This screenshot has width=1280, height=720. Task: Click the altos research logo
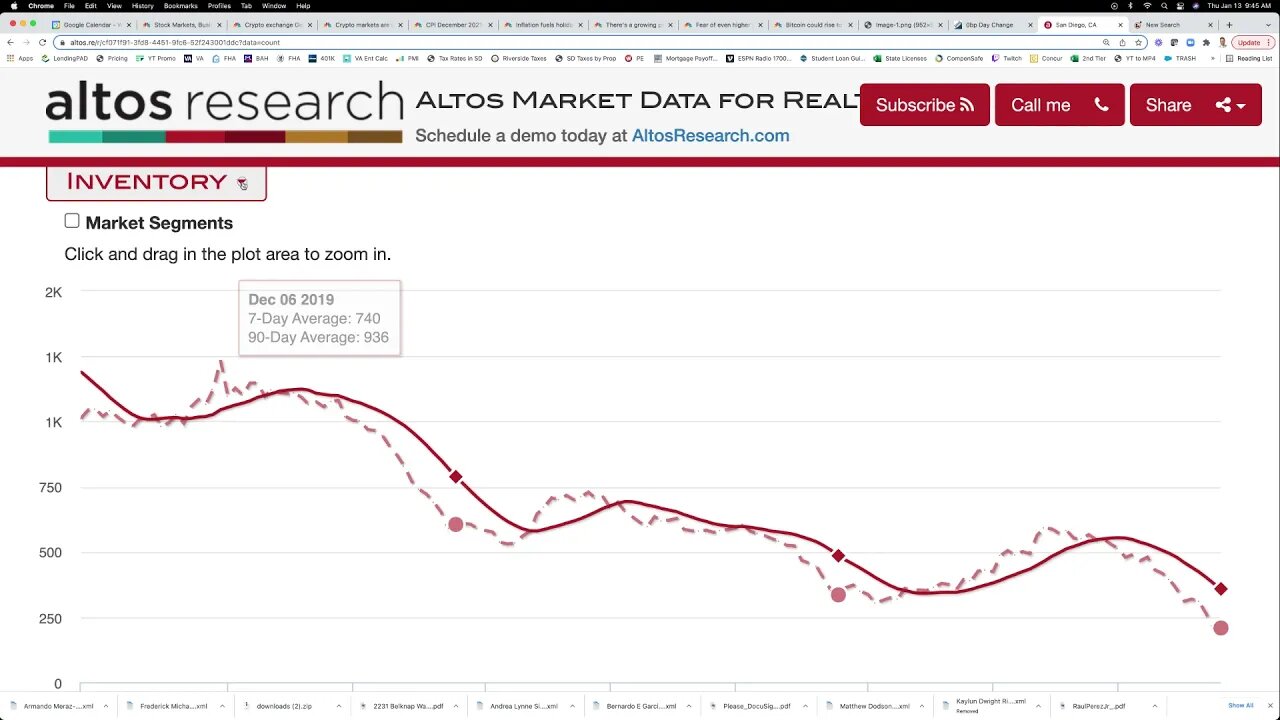tap(225, 111)
